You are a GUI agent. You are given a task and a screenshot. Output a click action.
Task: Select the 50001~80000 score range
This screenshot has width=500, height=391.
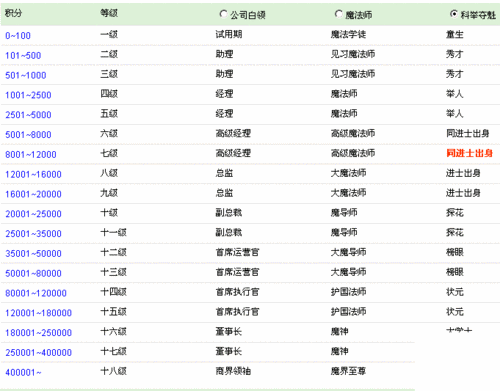pos(33,273)
